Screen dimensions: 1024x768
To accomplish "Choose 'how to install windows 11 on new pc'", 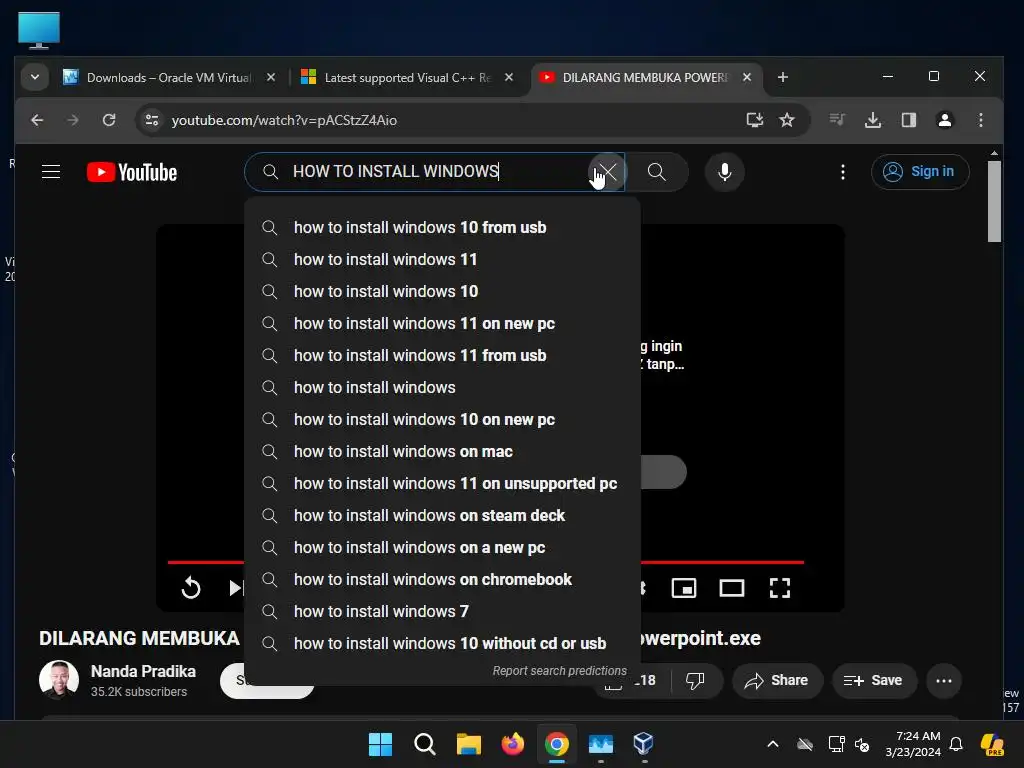I will [x=442, y=323].
